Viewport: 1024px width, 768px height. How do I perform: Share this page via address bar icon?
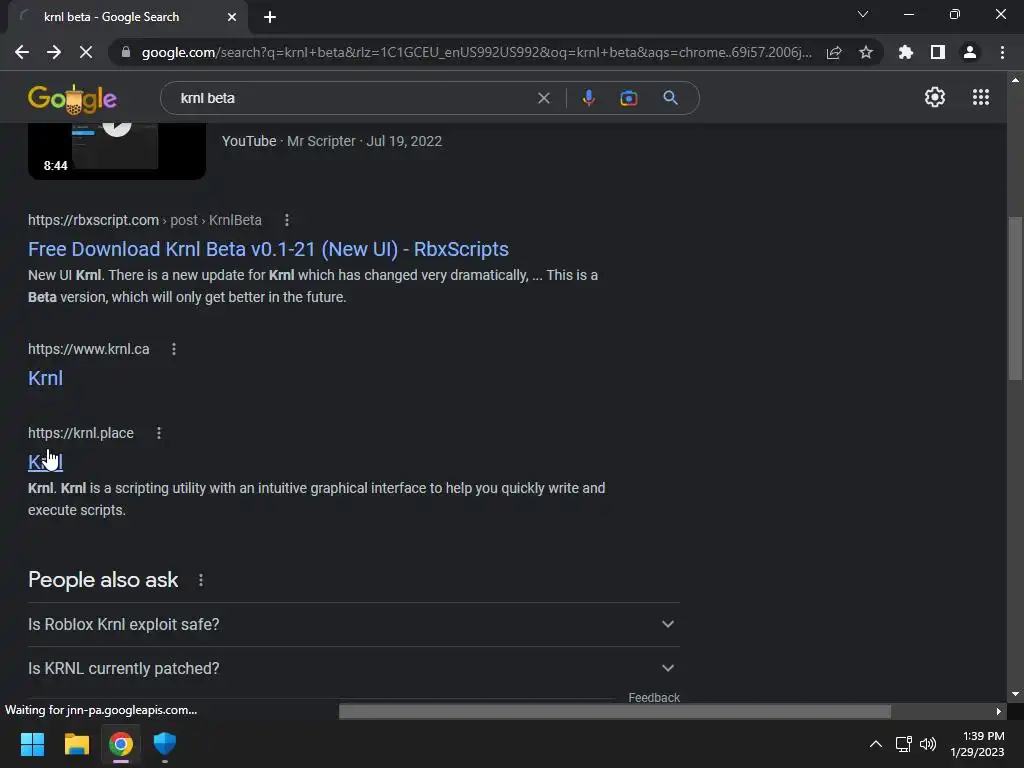(x=834, y=52)
